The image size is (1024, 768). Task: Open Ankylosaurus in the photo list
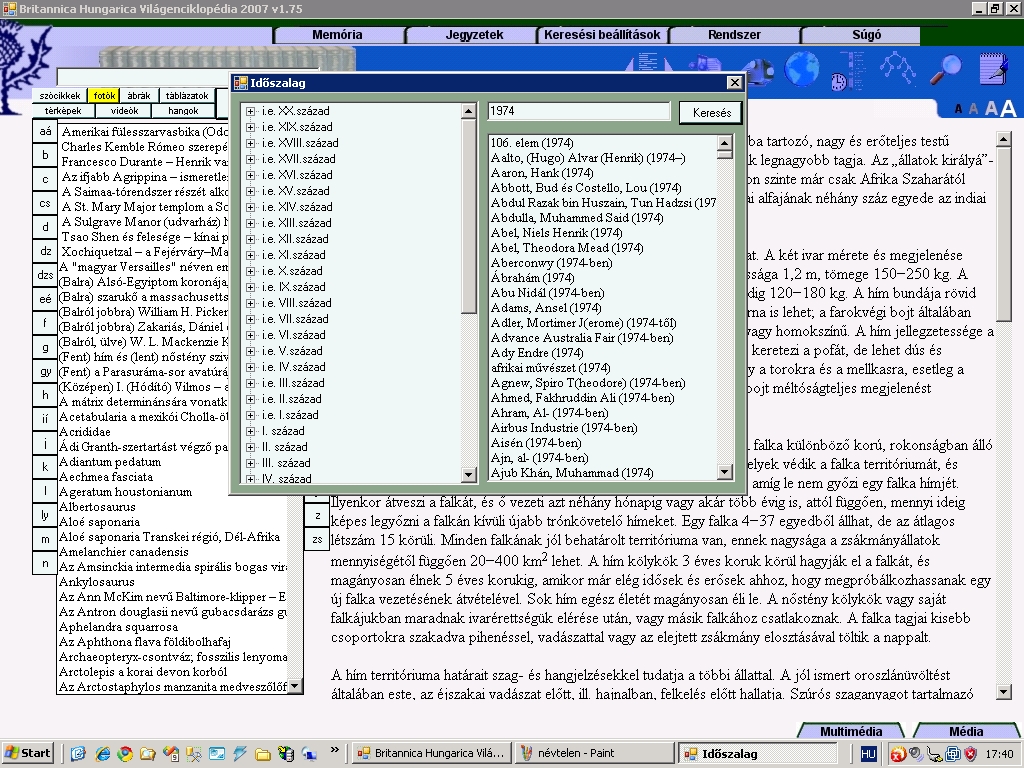[97, 583]
